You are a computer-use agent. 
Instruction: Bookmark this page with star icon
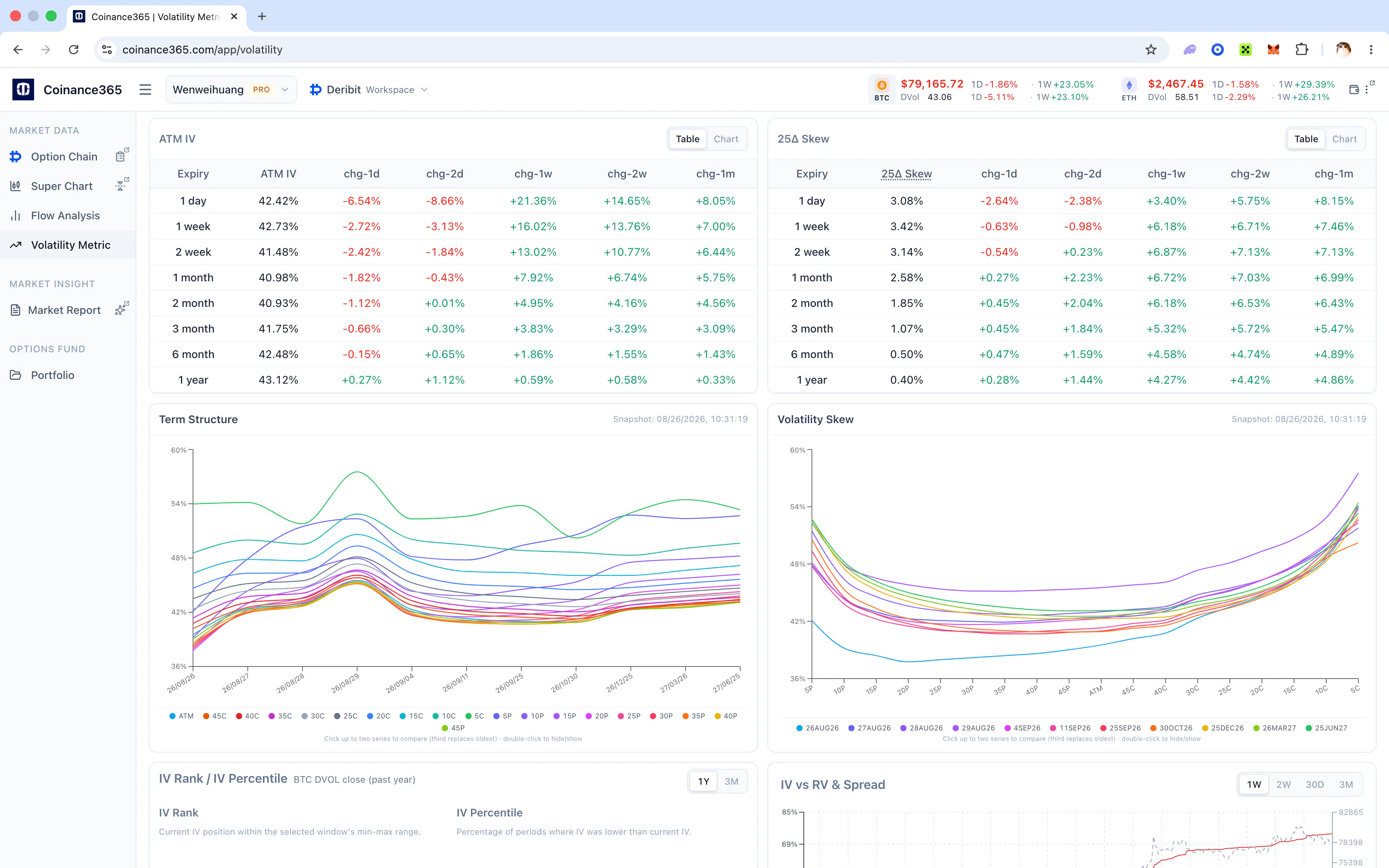click(1151, 49)
